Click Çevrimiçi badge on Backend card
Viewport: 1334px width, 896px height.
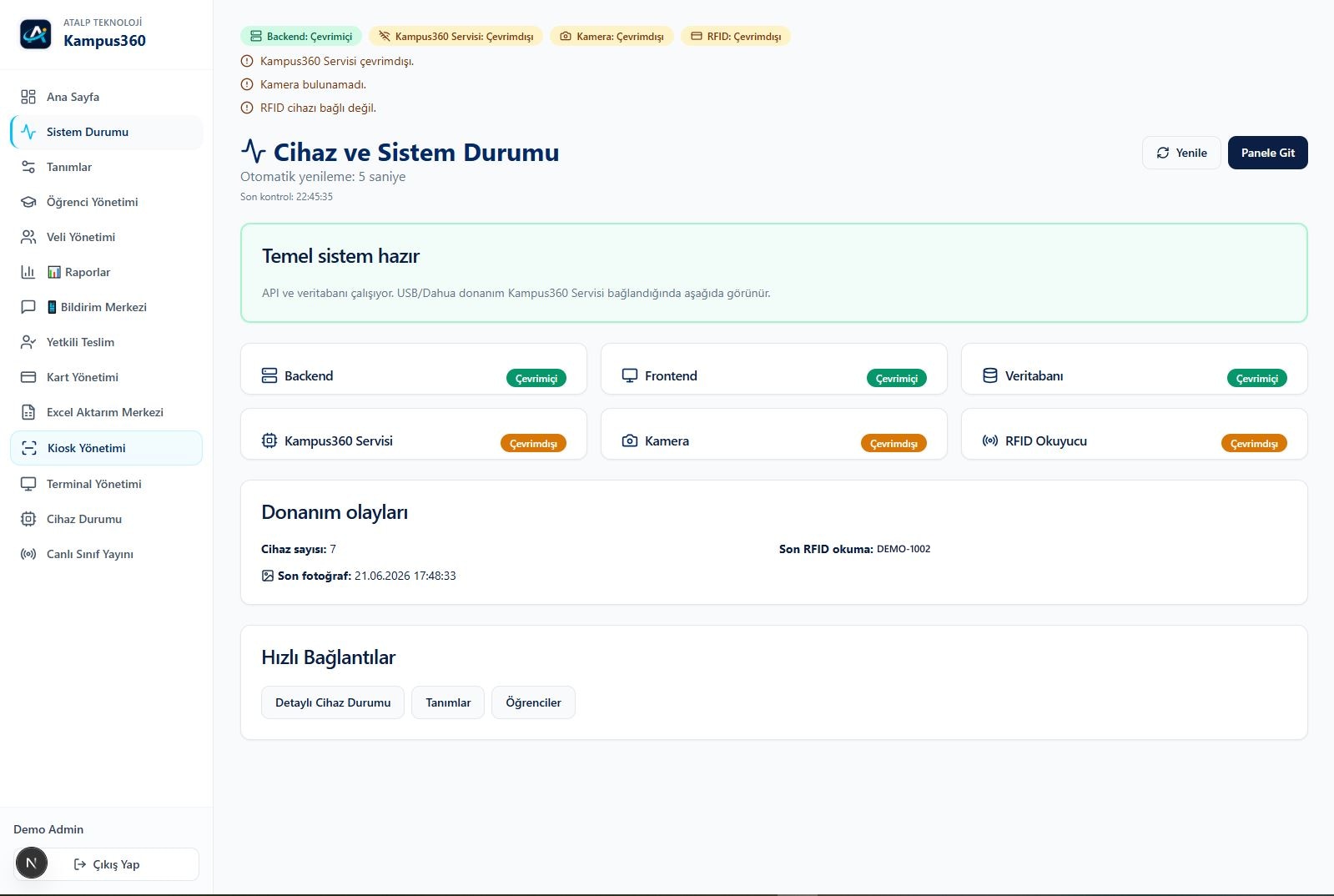536,378
